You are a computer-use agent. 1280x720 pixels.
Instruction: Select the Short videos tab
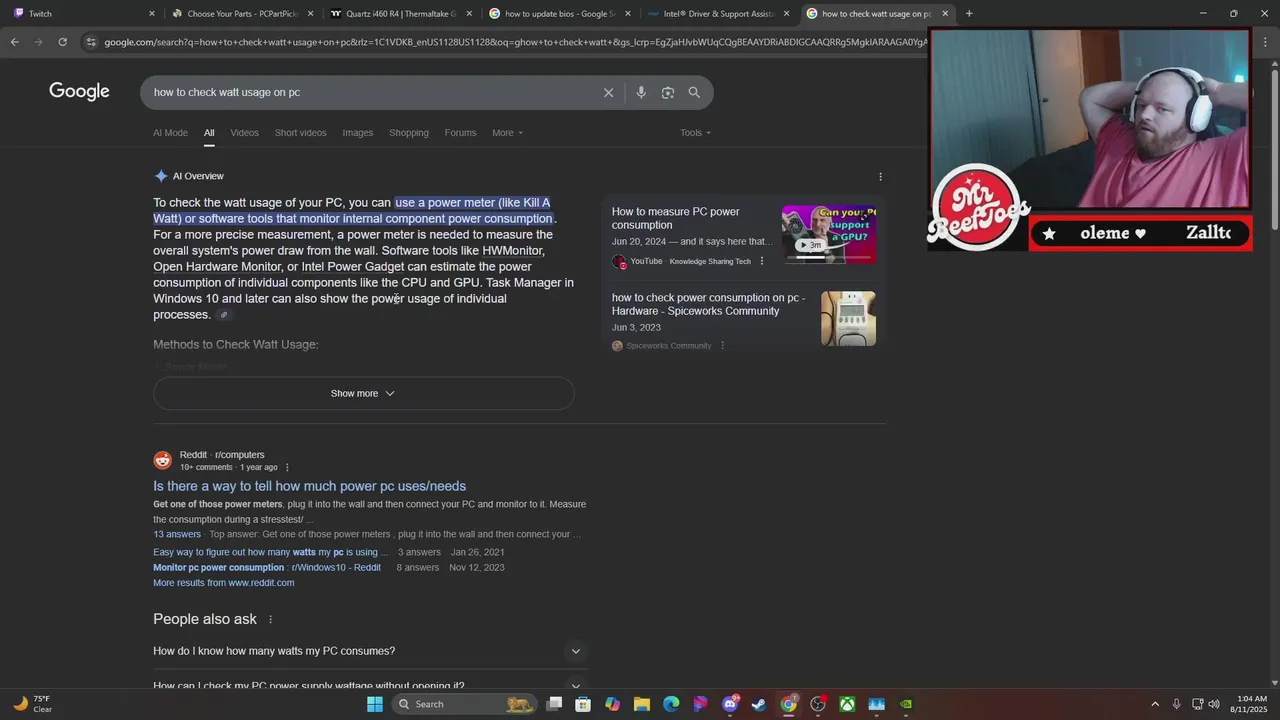click(300, 133)
